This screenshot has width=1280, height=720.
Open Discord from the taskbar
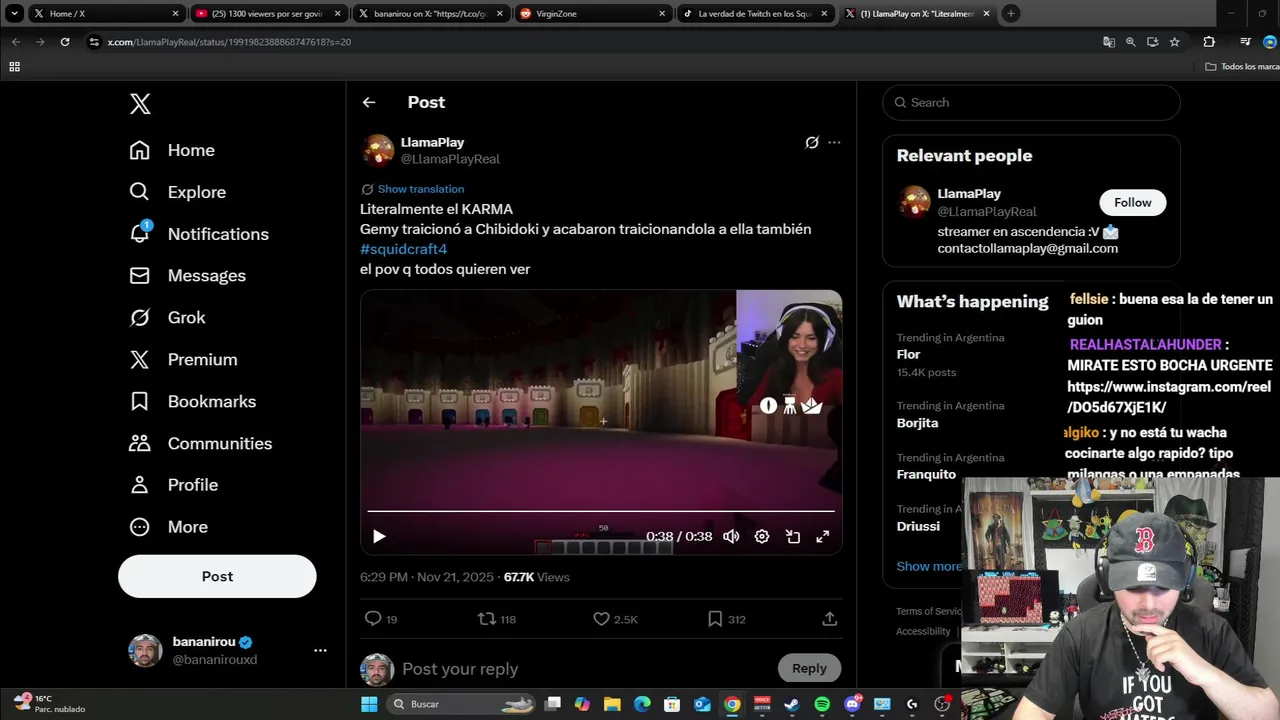852,704
